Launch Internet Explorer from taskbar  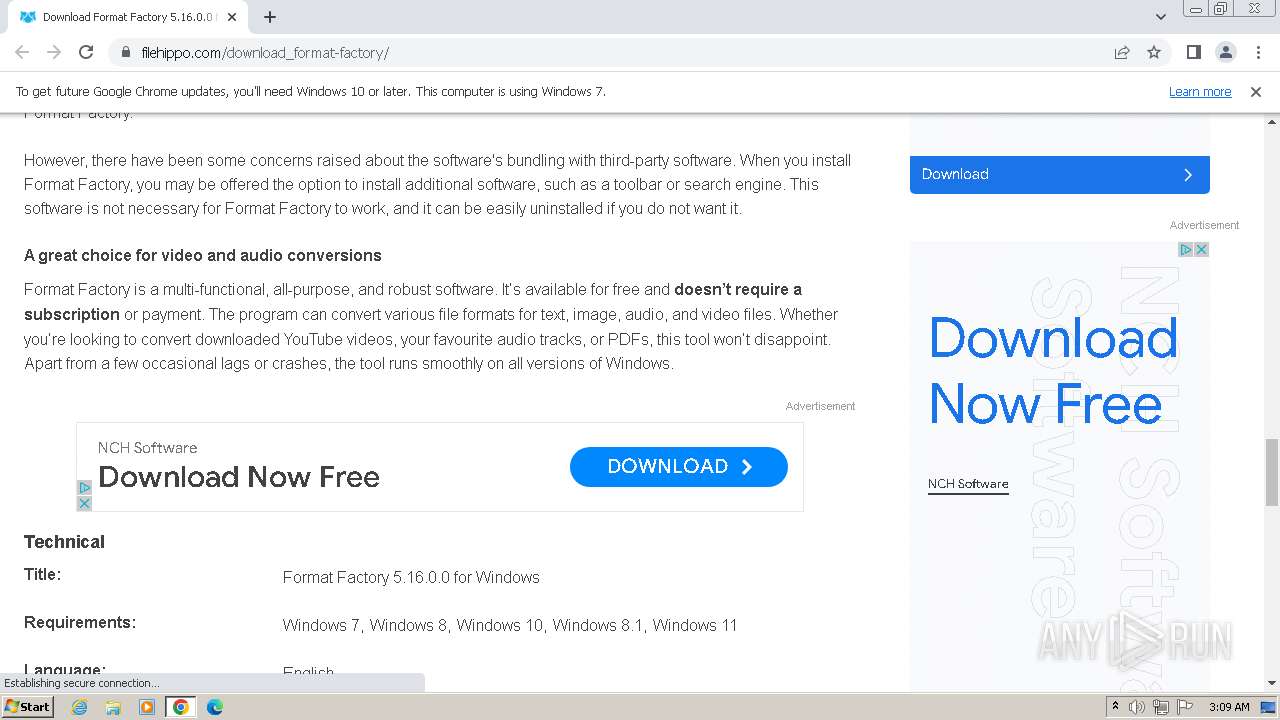click(79, 707)
